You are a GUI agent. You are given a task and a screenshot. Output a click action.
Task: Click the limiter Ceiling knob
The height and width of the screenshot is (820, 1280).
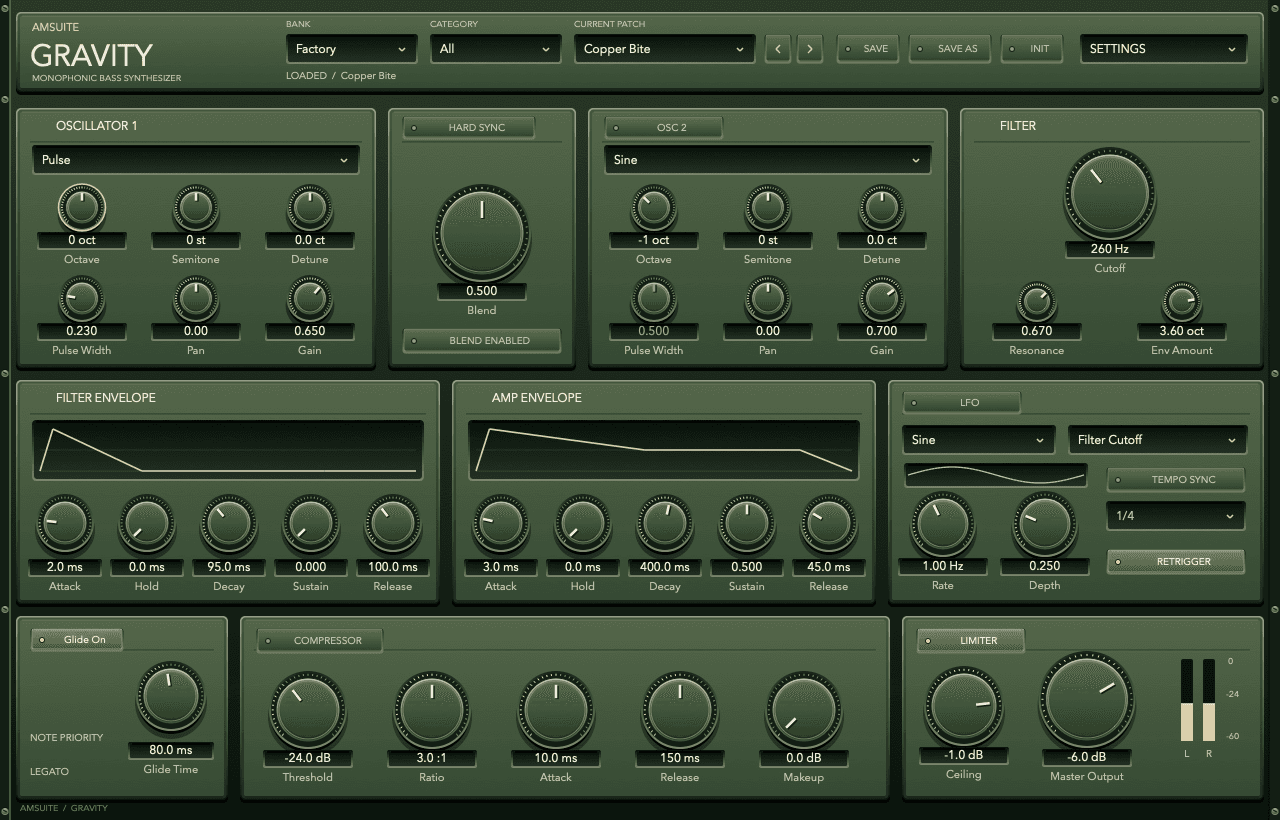coord(963,707)
